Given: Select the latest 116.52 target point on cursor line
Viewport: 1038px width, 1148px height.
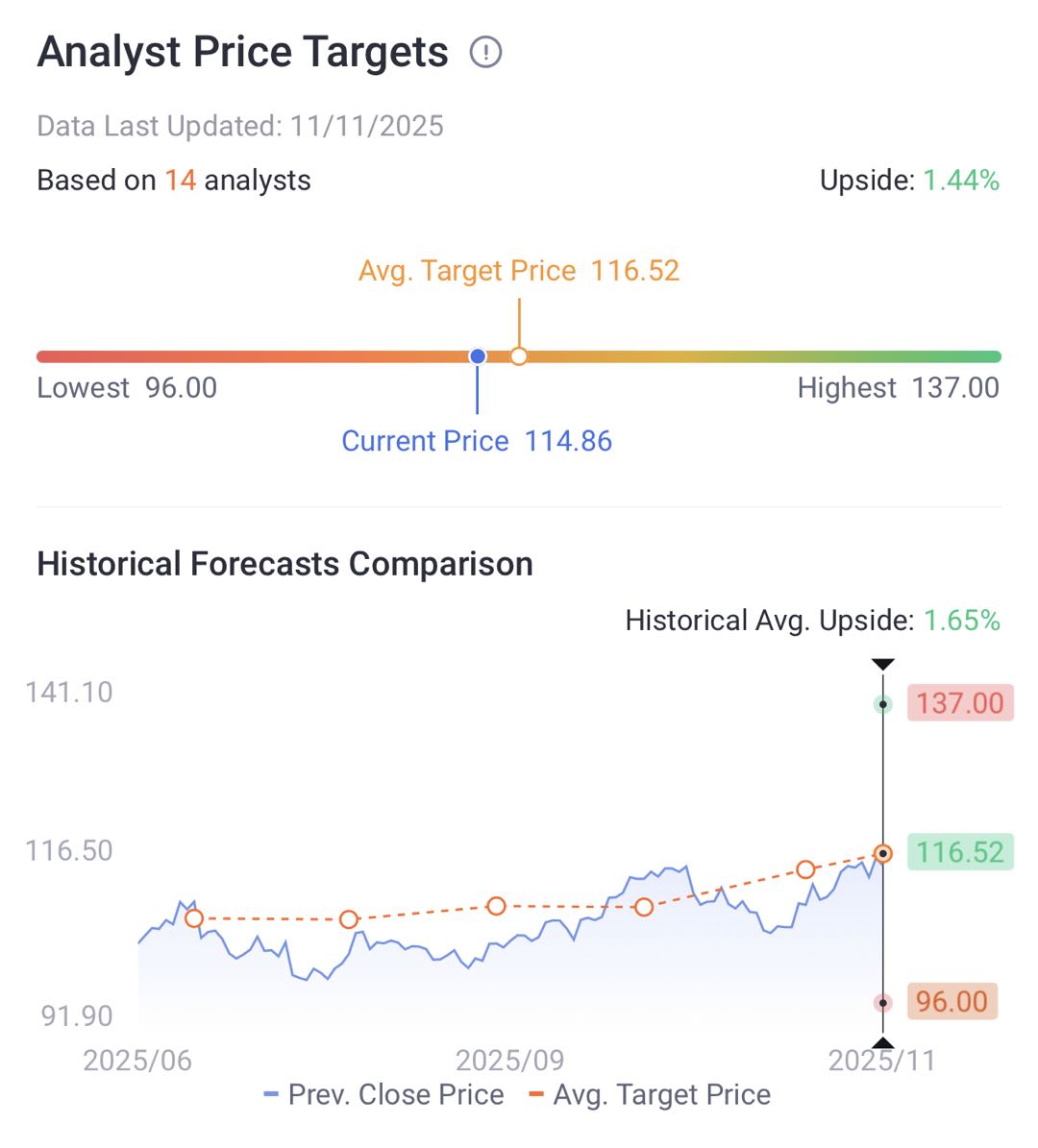Looking at the screenshot, I should click(883, 854).
